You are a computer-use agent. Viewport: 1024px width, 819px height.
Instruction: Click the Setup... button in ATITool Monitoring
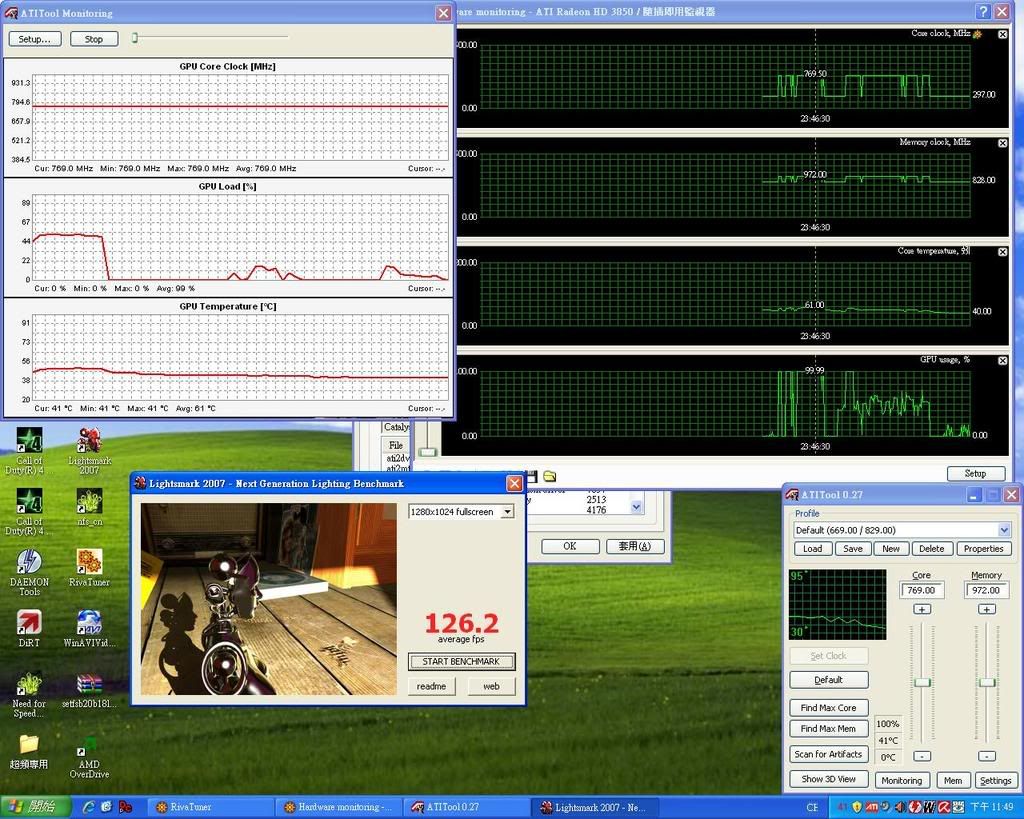35,39
